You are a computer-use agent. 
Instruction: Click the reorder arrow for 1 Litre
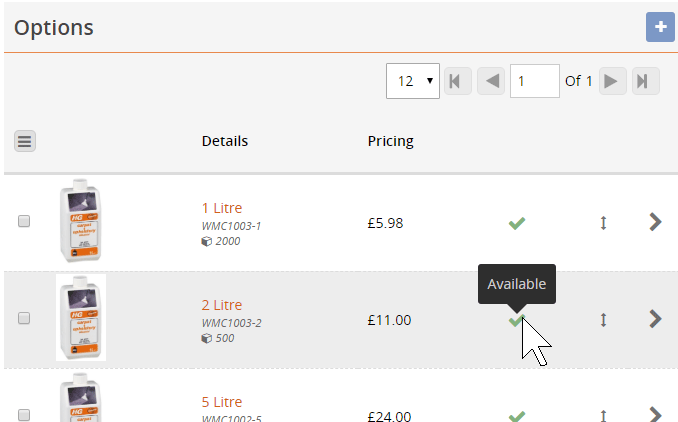[x=603, y=223]
